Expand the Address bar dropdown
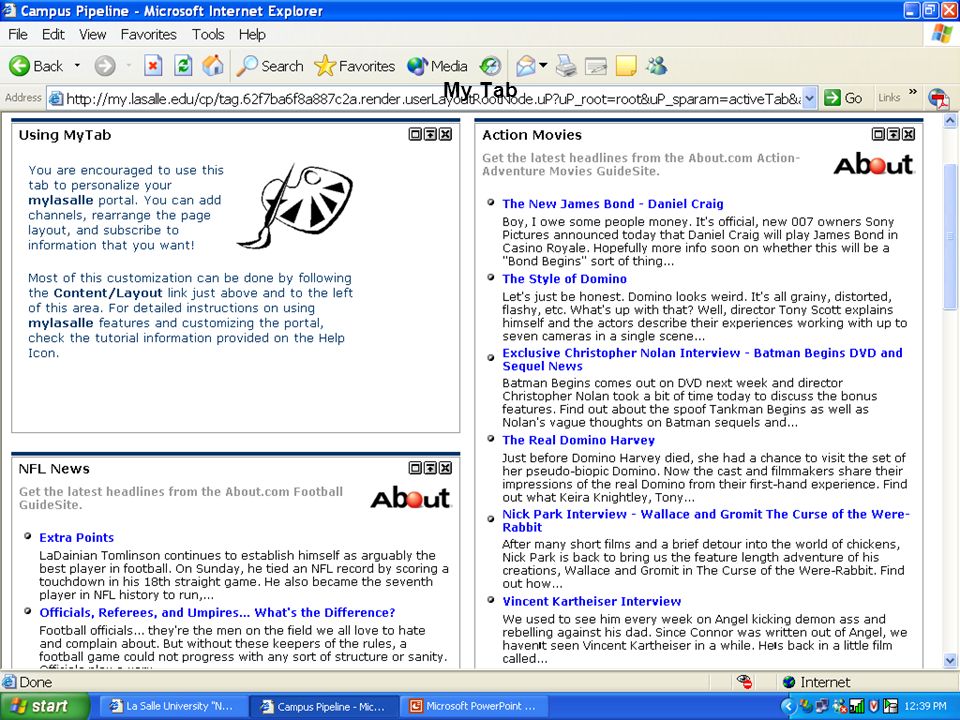Viewport: 960px width, 720px height. (809, 99)
